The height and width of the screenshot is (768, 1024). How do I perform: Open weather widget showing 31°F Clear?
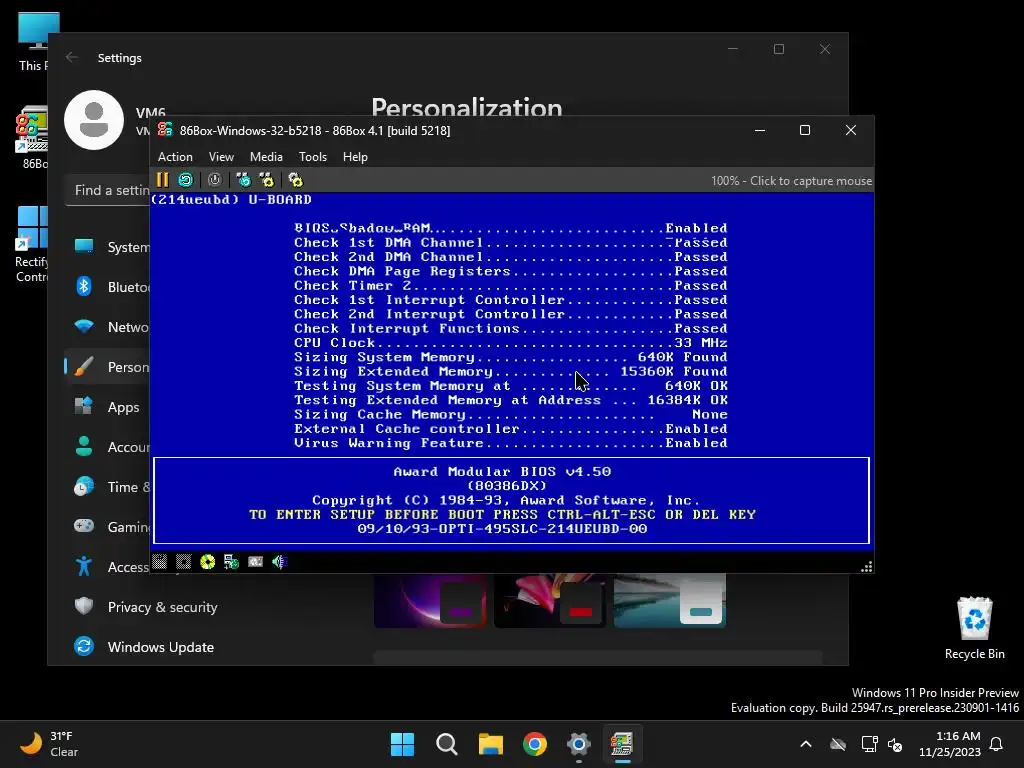50,744
